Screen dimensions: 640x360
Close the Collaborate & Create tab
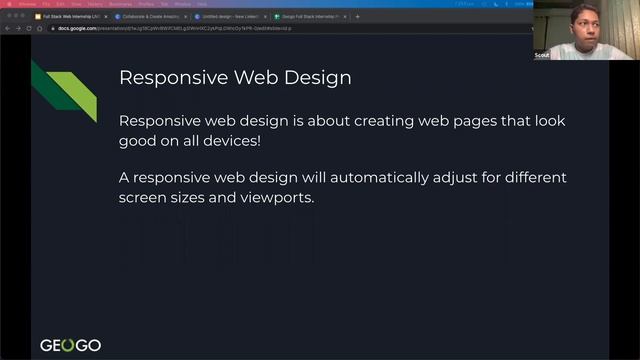click(185, 17)
